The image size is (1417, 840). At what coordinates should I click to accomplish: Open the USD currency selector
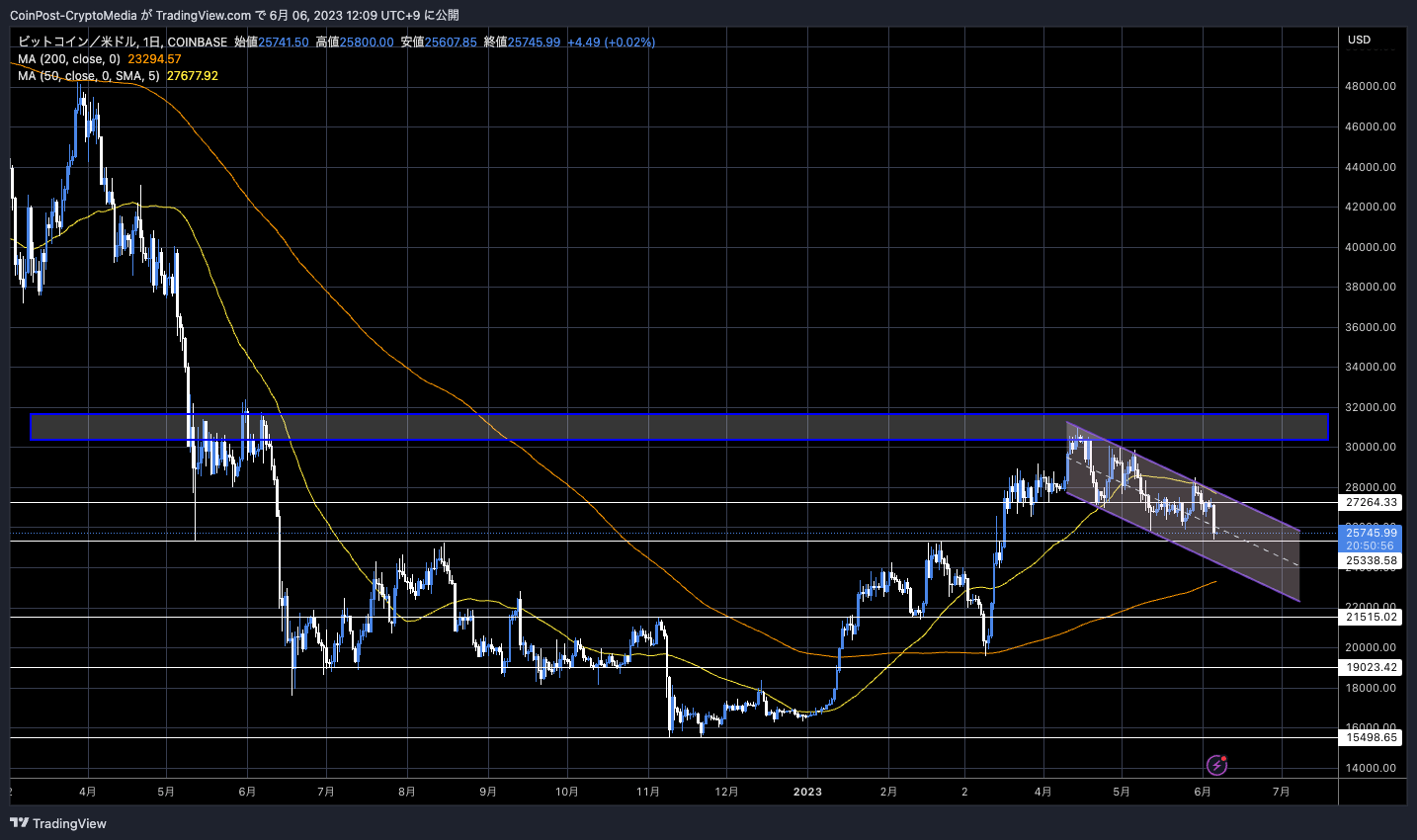(x=1359, y=40)
